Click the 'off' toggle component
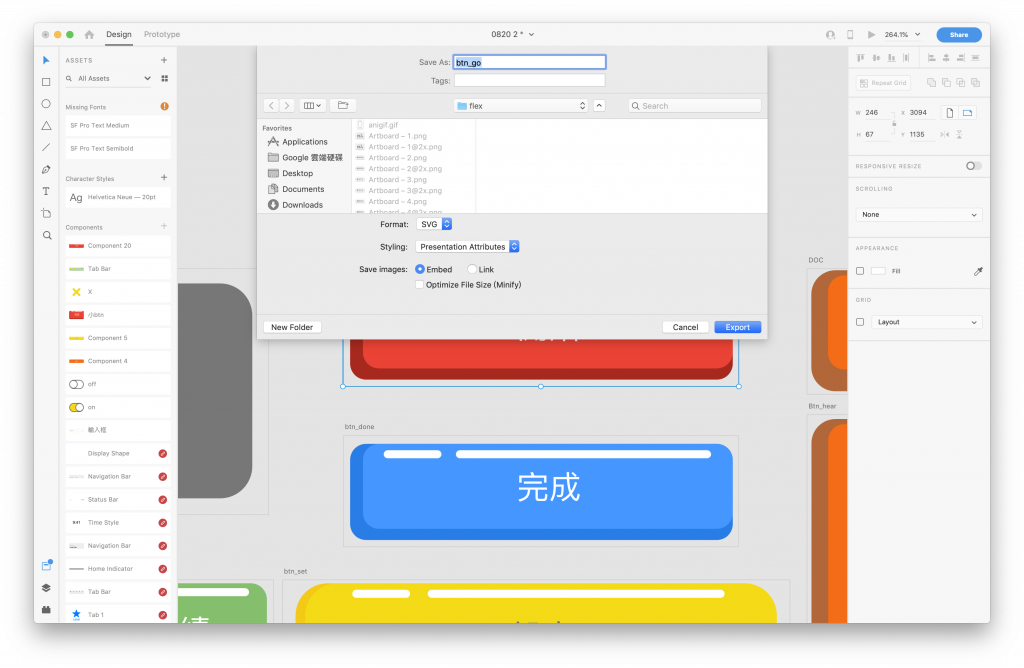 118,384
